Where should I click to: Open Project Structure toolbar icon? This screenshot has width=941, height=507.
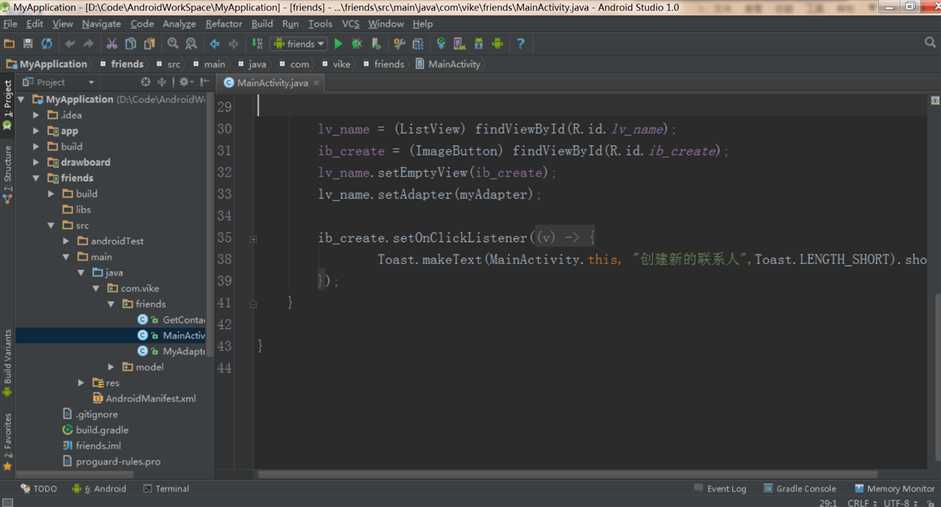point(418,43)
